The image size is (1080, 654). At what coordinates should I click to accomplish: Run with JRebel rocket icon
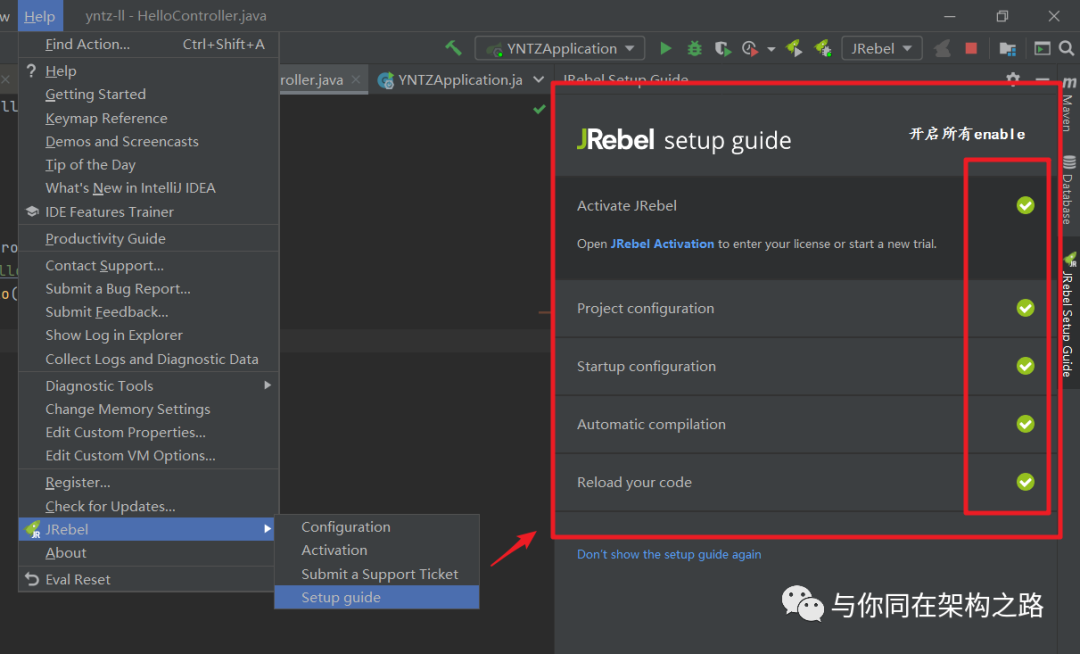pyautogui.click(x=793, y=48)
